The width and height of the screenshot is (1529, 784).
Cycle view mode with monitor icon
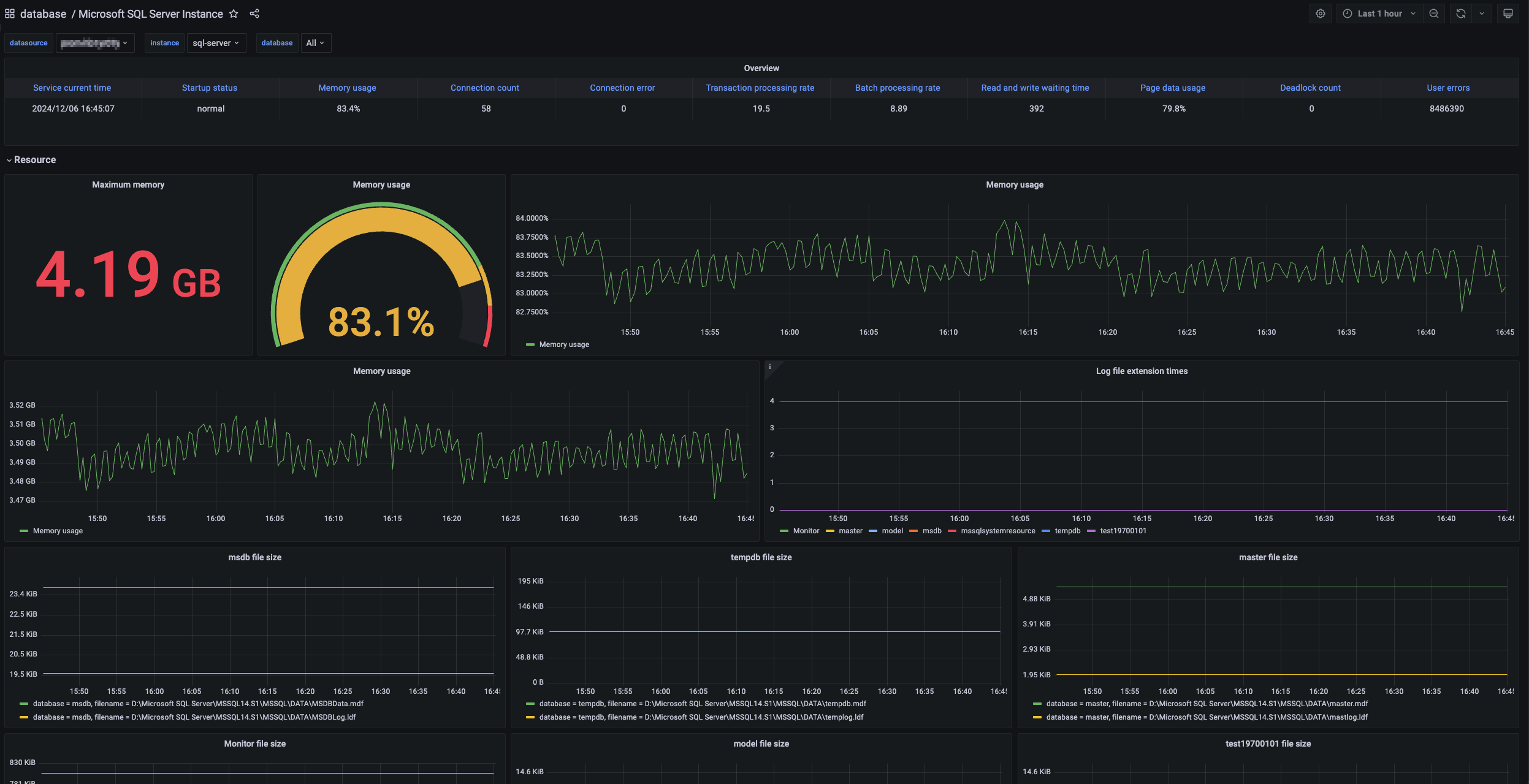1508,13
